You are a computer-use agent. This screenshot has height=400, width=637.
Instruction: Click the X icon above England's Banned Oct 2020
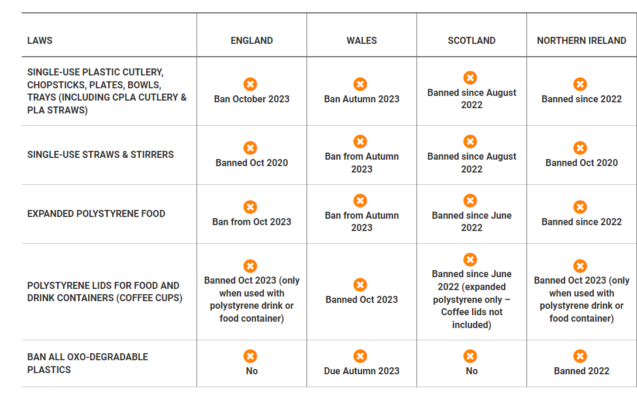[250, 148]
